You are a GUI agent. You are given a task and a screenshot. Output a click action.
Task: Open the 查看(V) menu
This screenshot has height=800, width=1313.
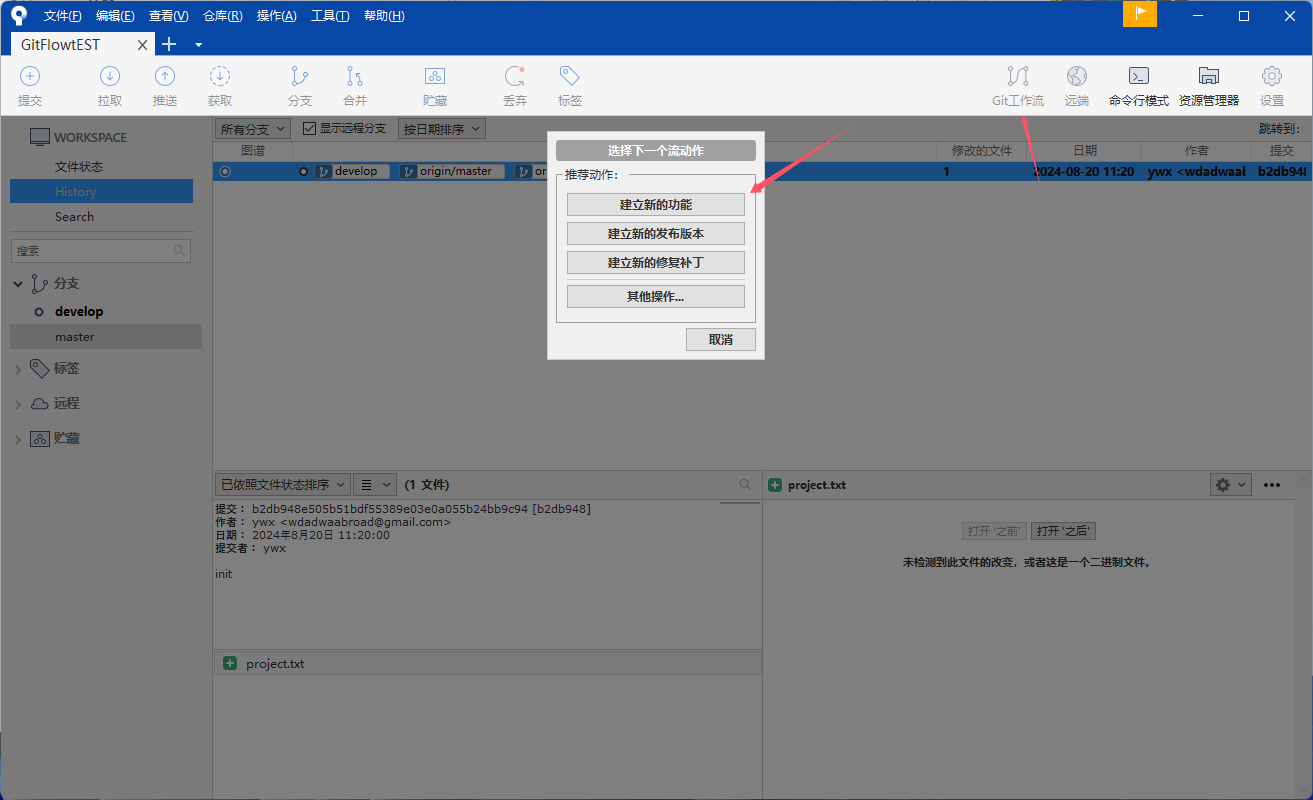pos(168,16)
